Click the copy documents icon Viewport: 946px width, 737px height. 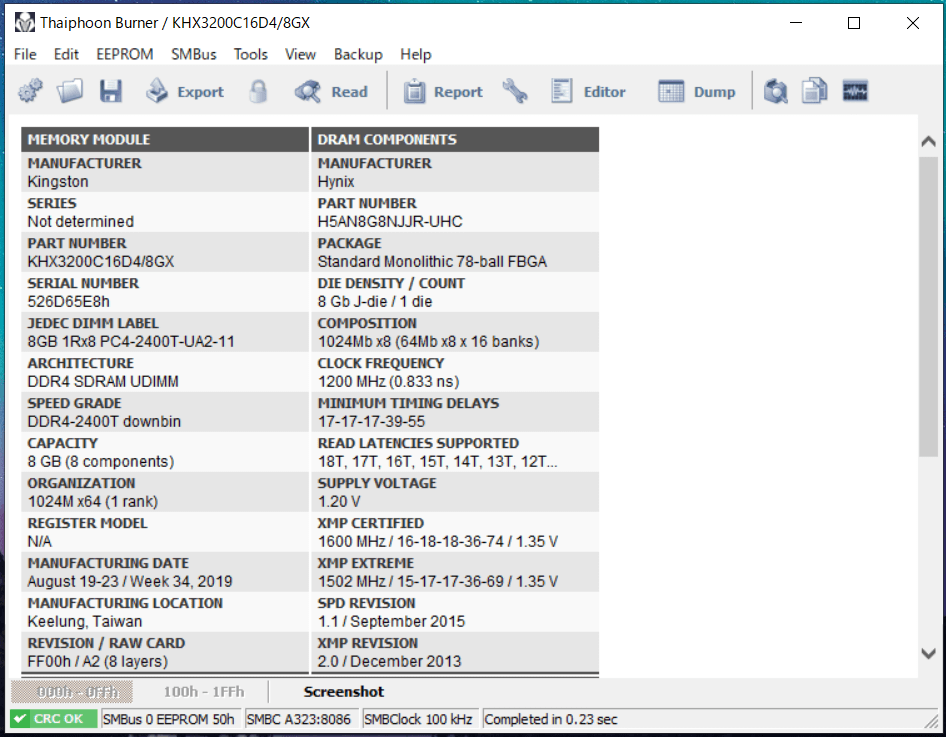pyautogui.click(x=814, y=92)
